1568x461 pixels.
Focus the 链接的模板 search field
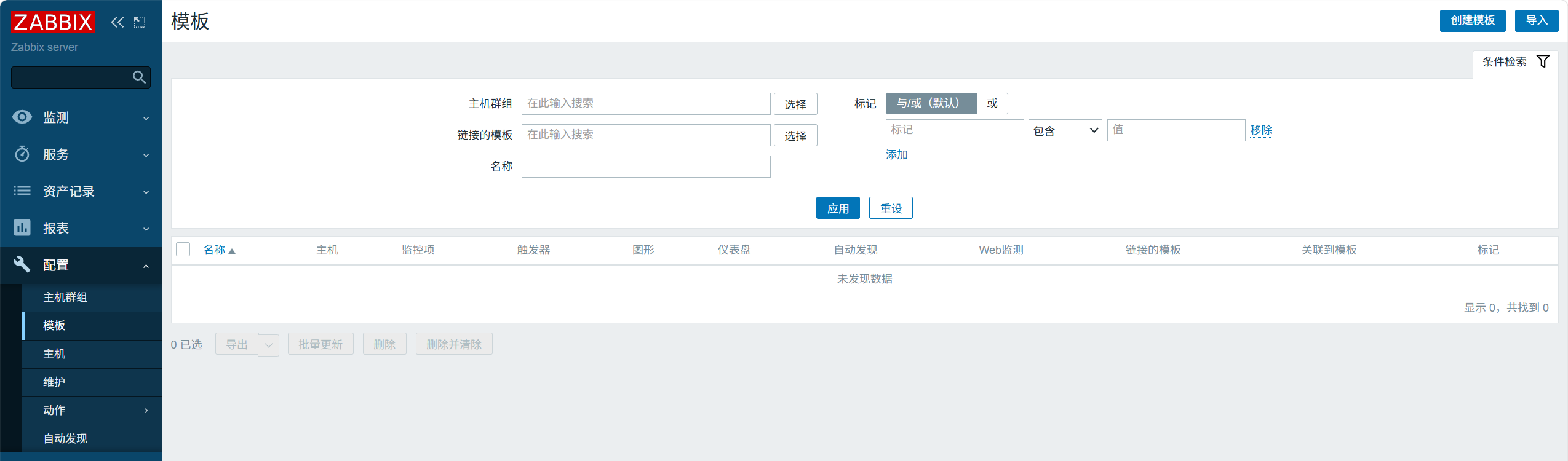pyautogui.click(x=646, y=135)
